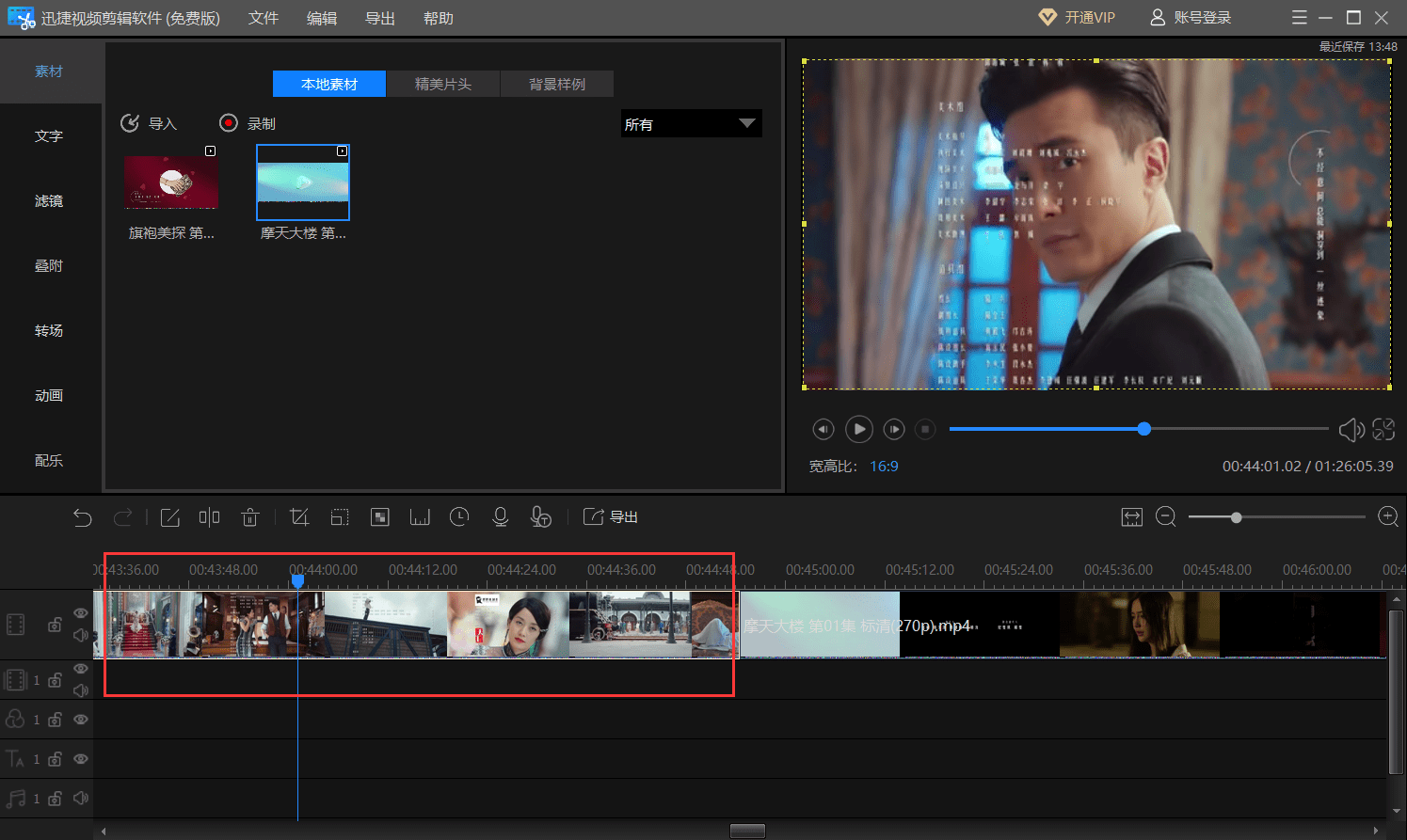The width and height of the screenshot is (1407, 840).
Task: Click the blue playhead marker on ruler
Action: click(297, 582)
